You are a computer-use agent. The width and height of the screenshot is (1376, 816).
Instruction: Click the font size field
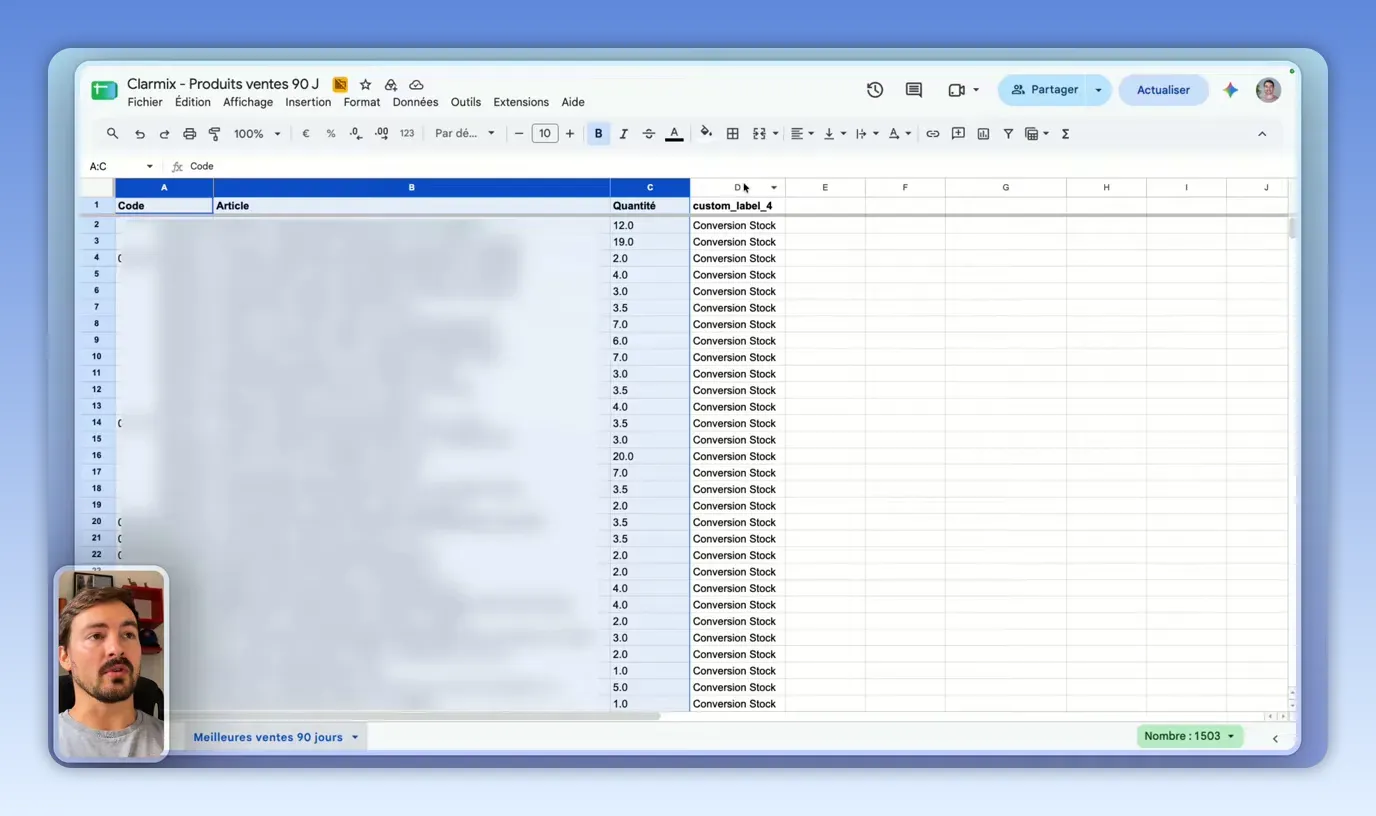(545, 134)
